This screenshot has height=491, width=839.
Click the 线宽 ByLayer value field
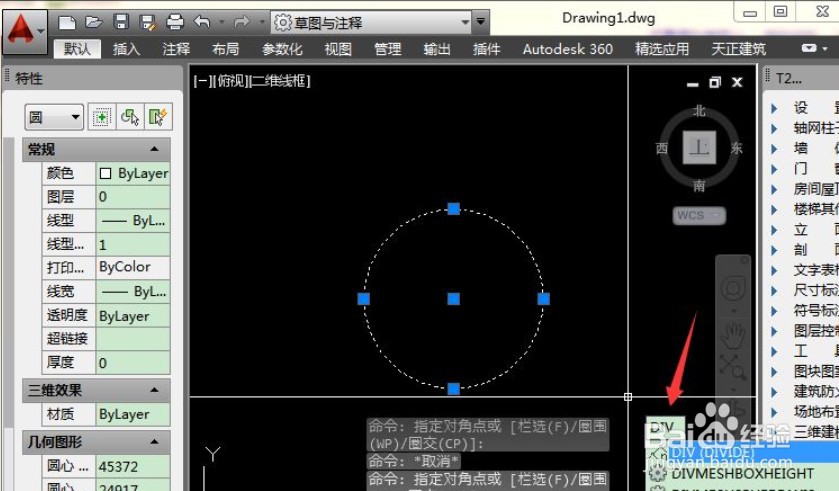click(x=133, y=291)
